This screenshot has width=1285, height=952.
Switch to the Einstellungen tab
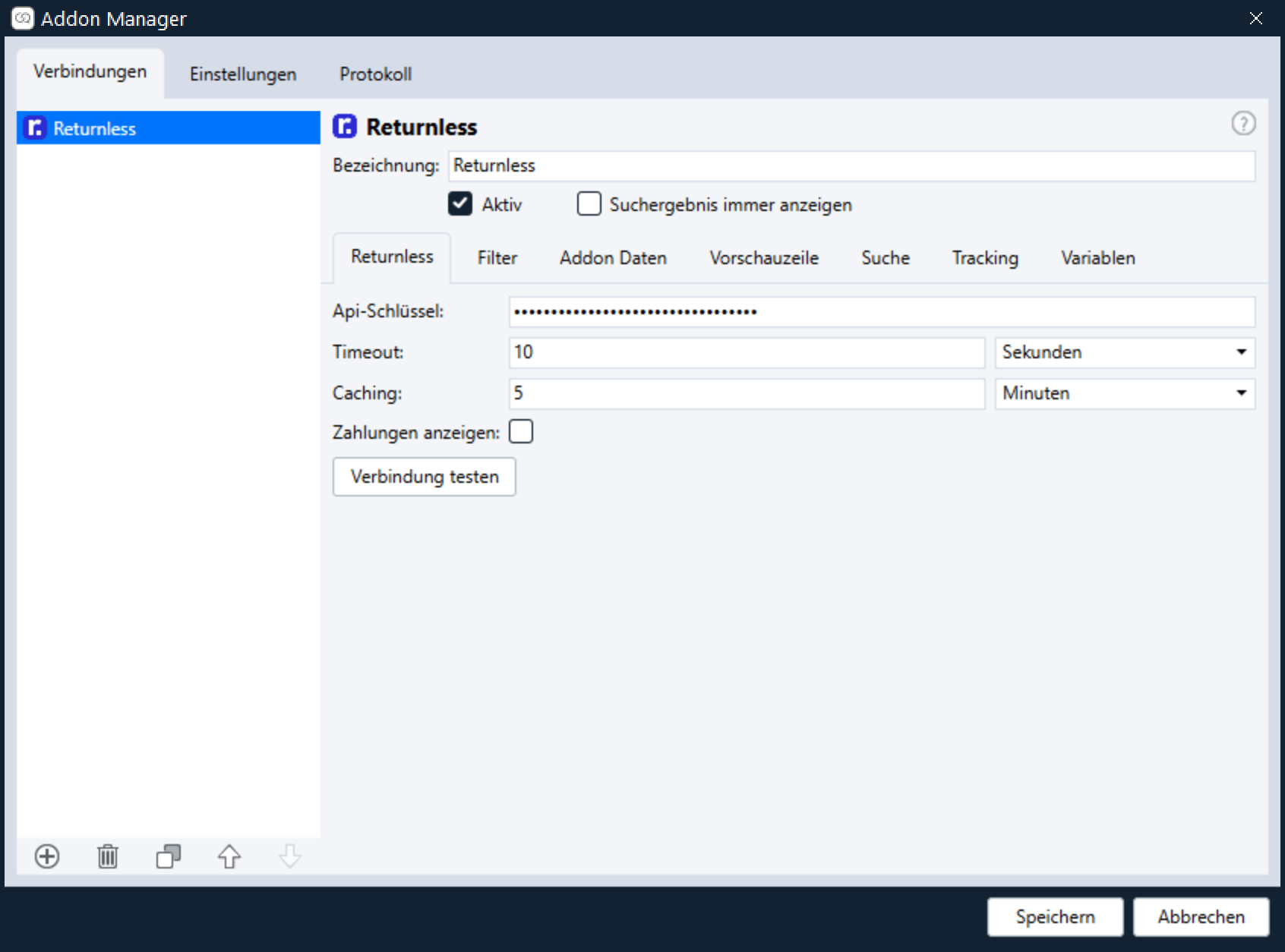[x=243, y=74]
